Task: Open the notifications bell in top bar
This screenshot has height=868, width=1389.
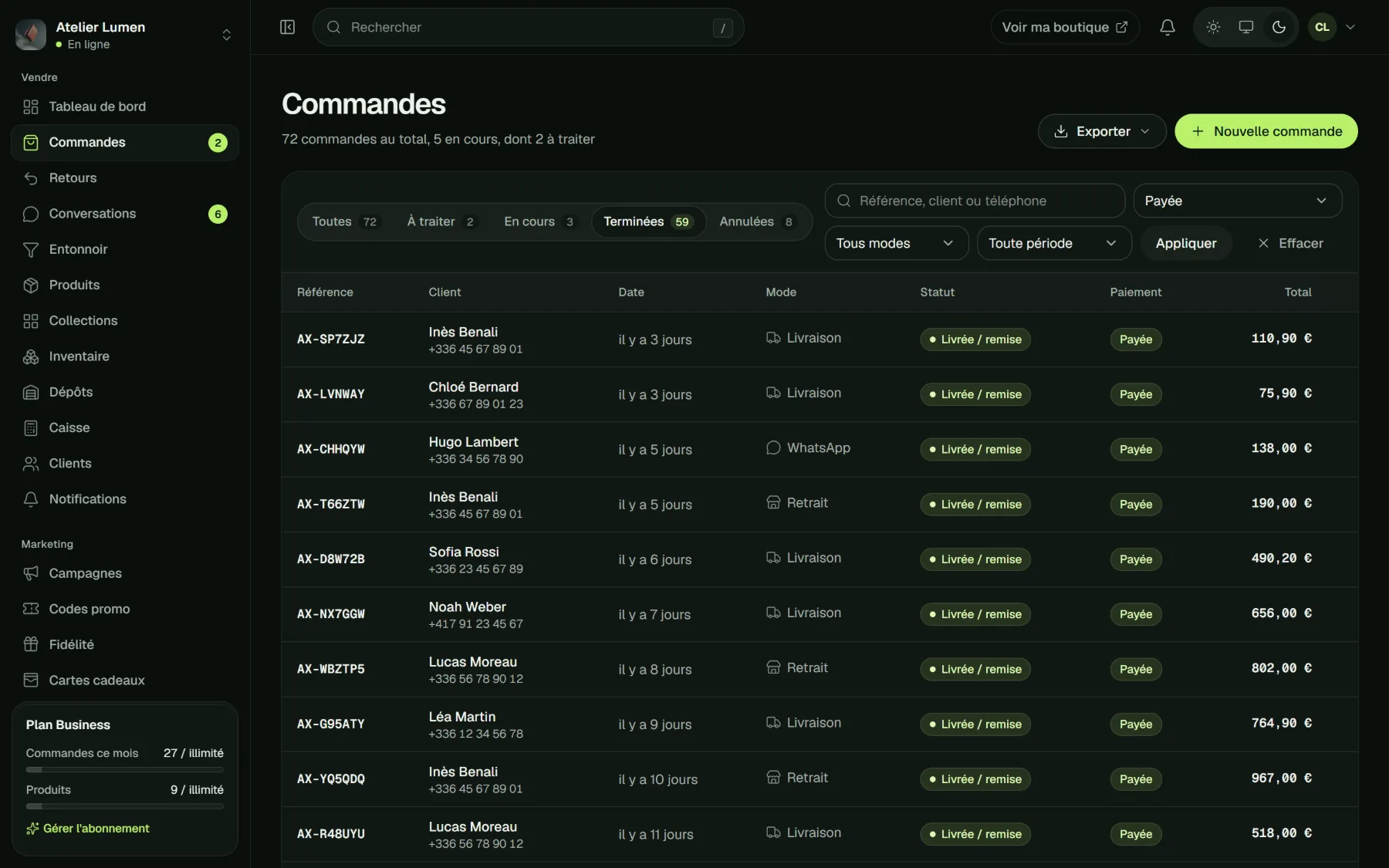Action: point(1168,27)
